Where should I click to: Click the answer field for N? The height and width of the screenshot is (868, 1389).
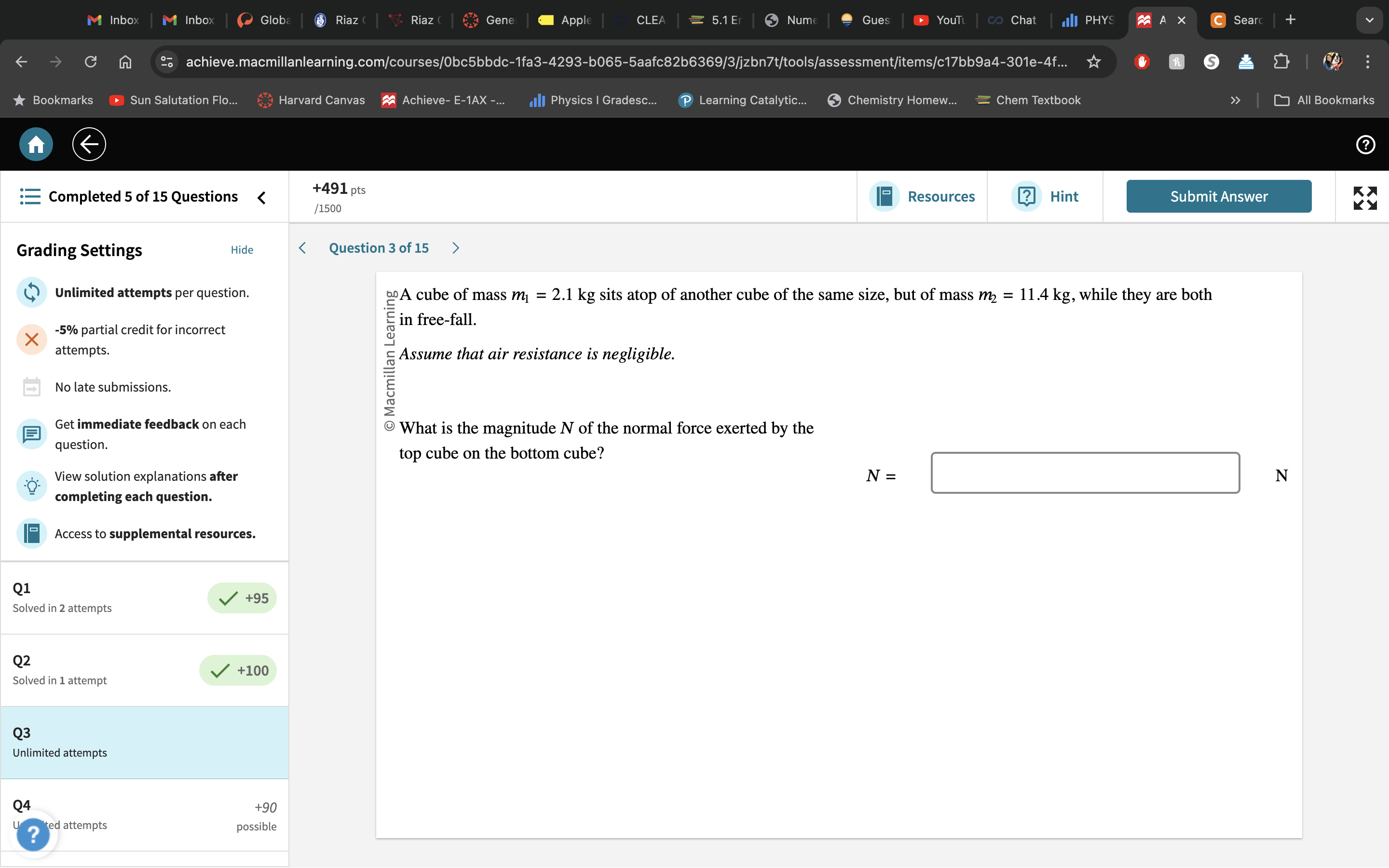click(x=1085, y=473)
